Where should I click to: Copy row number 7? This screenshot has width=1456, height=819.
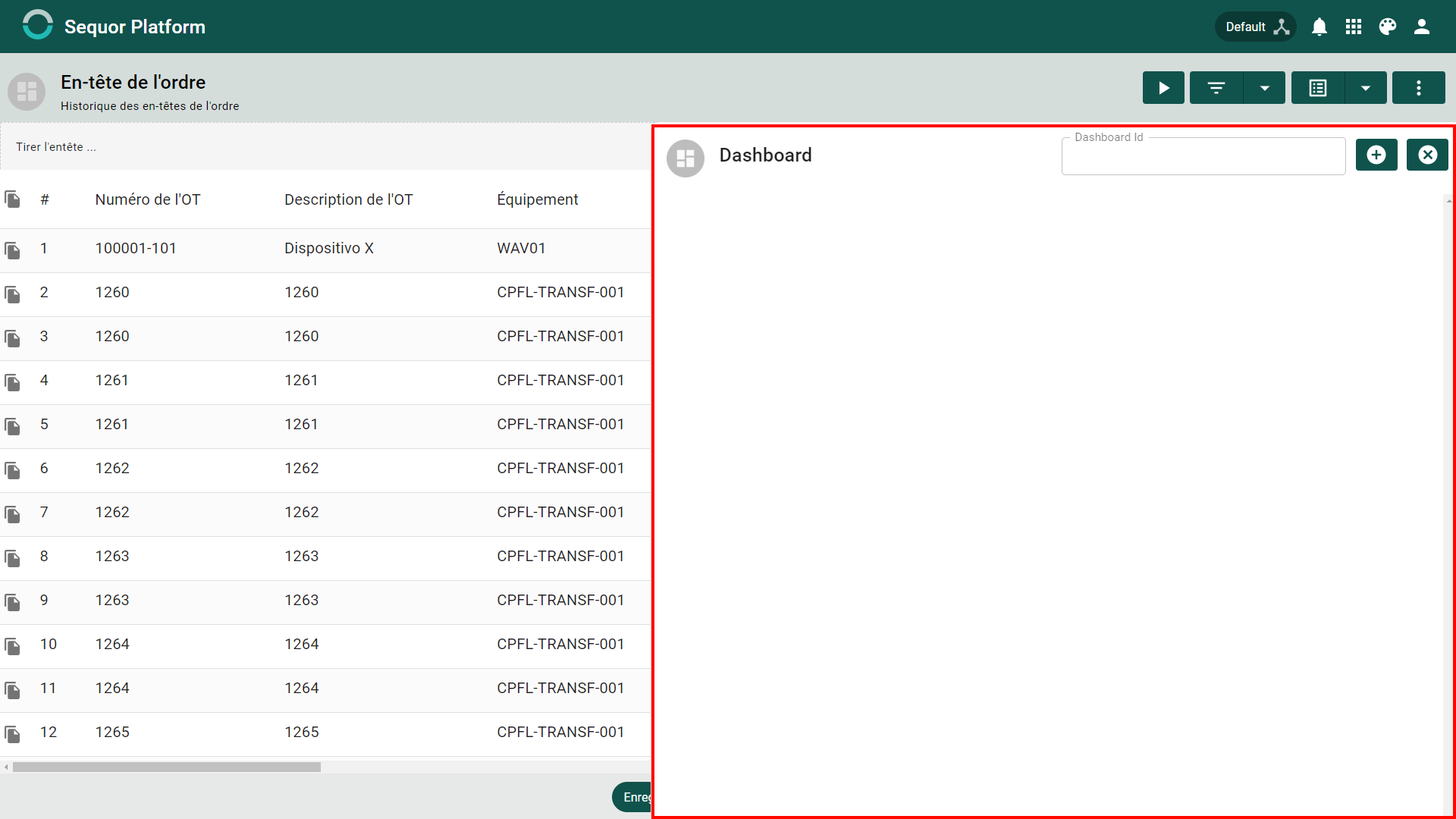click(13, 514)
